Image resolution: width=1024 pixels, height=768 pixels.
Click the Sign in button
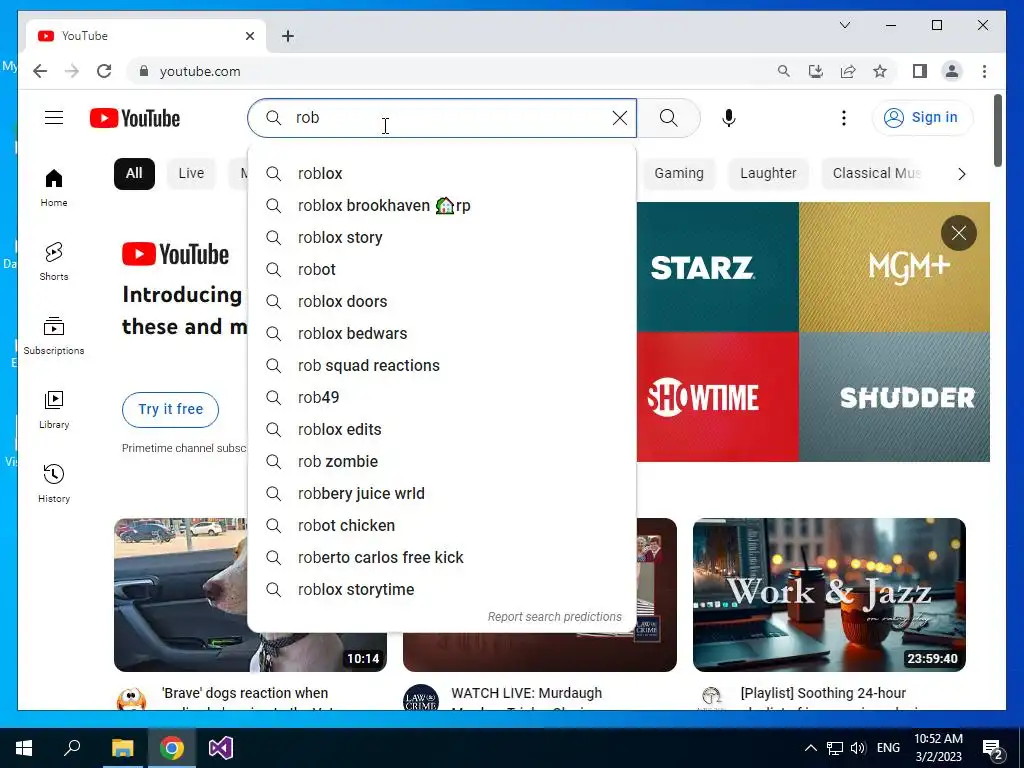coord(922,118)
